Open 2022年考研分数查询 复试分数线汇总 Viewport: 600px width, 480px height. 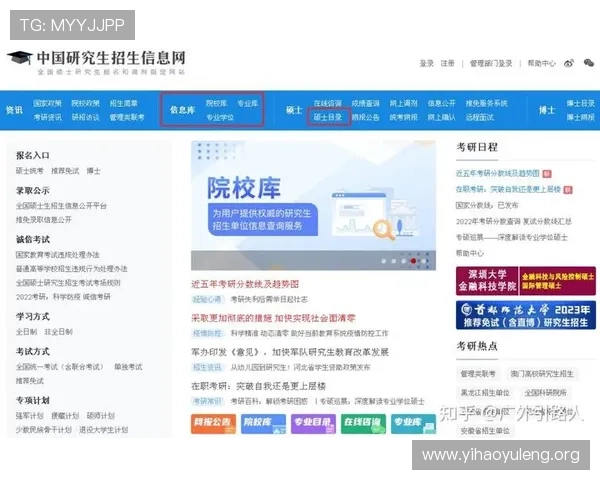pyautogui.click(x=514, y=221)
